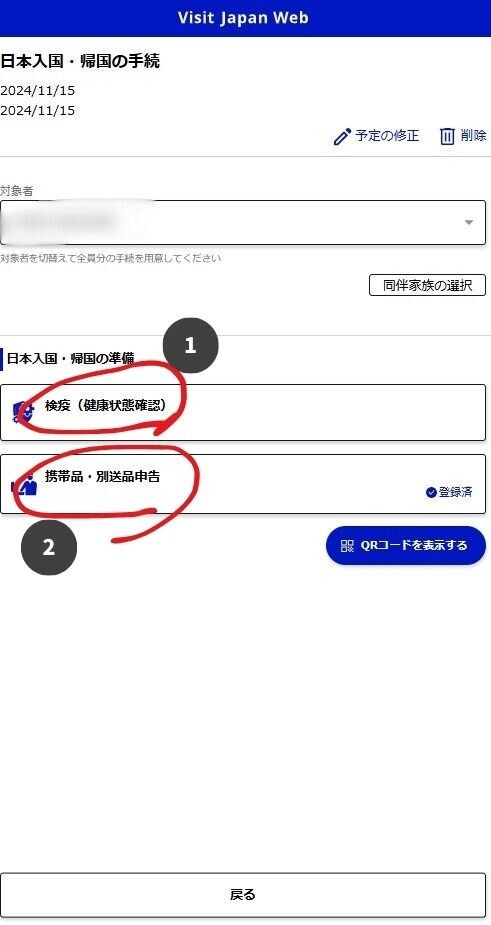
Task: Click the QR code icon in blue button
Action: pyautogui.click(x=347, y=546)
